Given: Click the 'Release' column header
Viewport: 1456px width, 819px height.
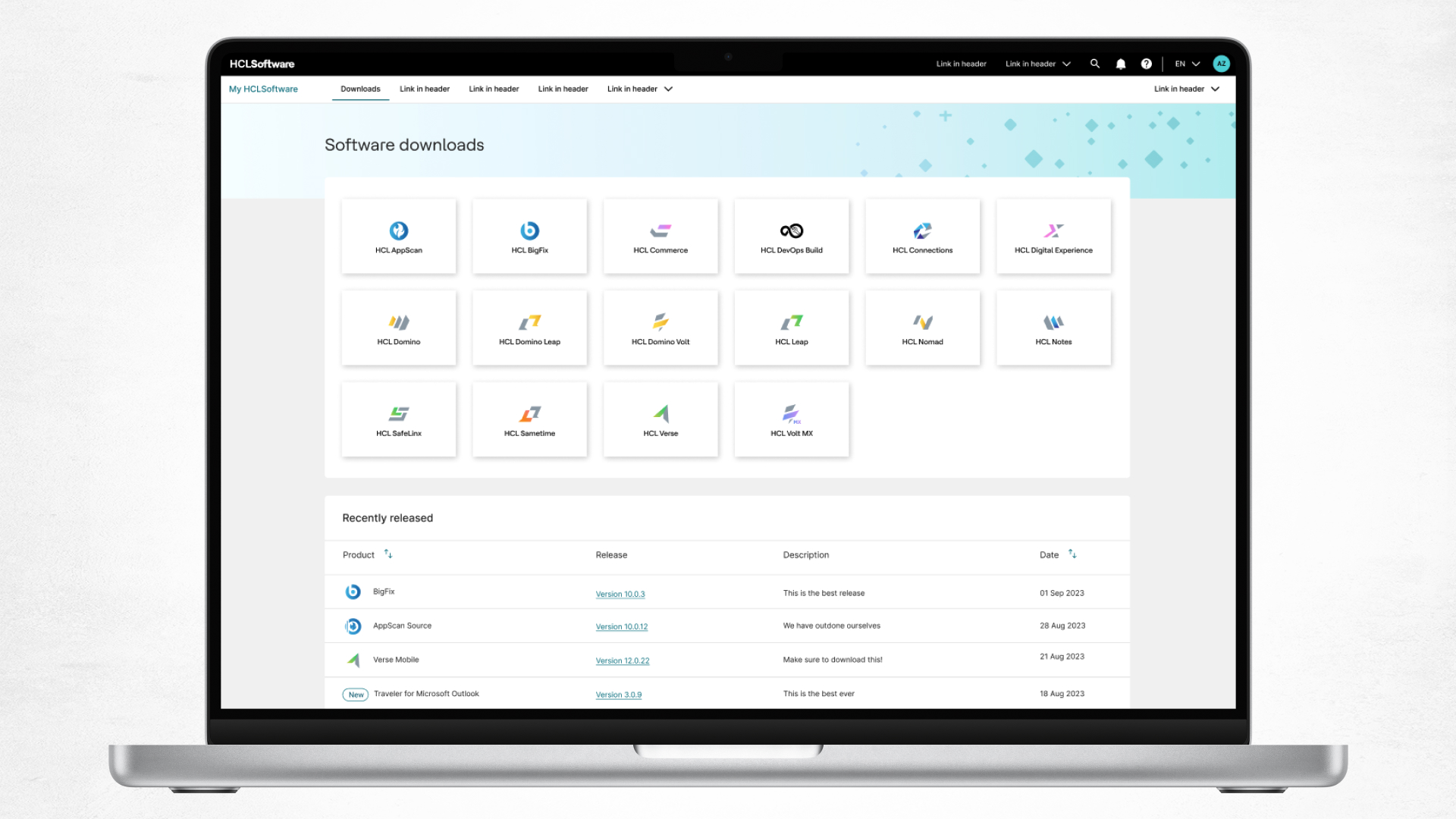Looking at the screenshot, I should tap(611, 555).
